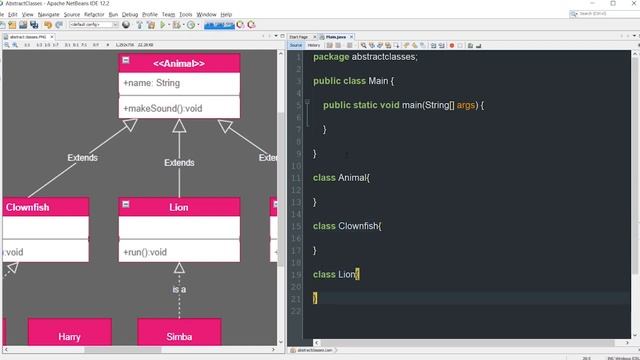Click the toggle bookmark icon in editor toolbar
The width and height of the screenshot is (640, 360).
click(x=422, y=45)
